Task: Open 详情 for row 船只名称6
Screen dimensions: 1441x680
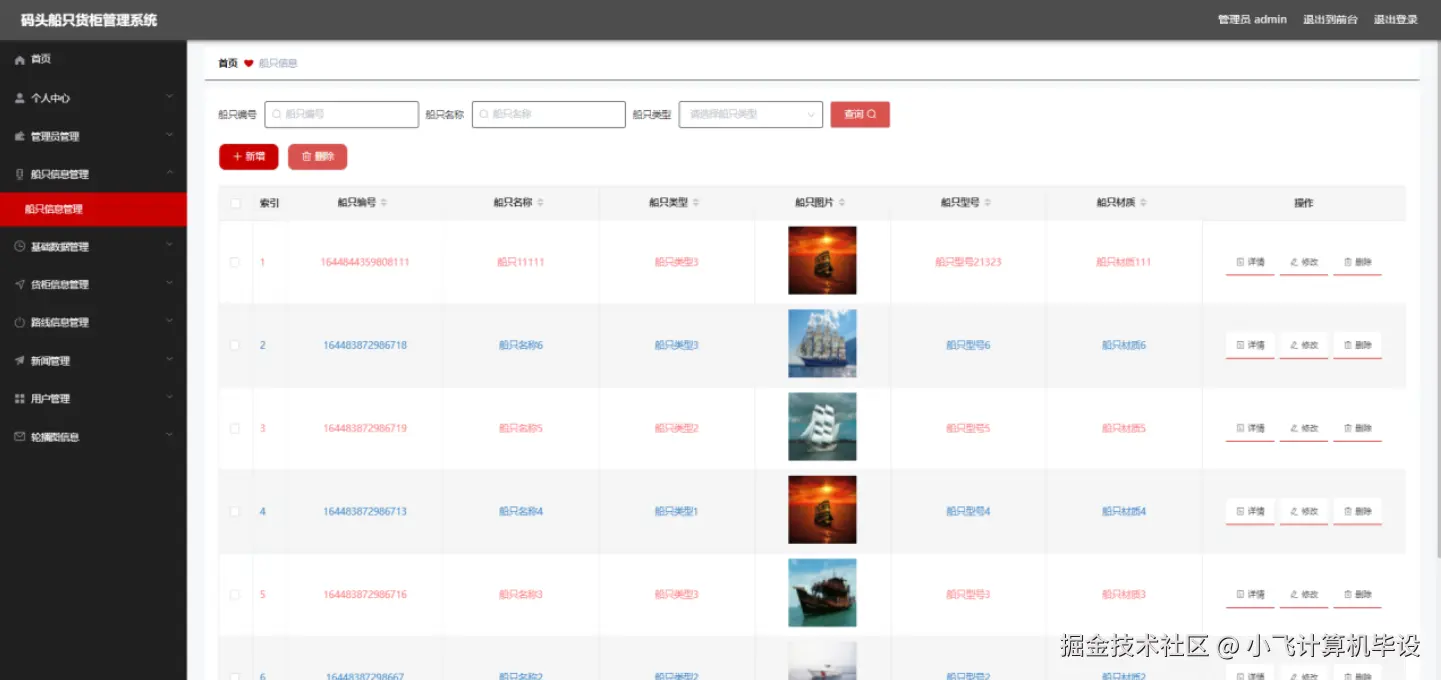Action: [x=1250, y=345]
